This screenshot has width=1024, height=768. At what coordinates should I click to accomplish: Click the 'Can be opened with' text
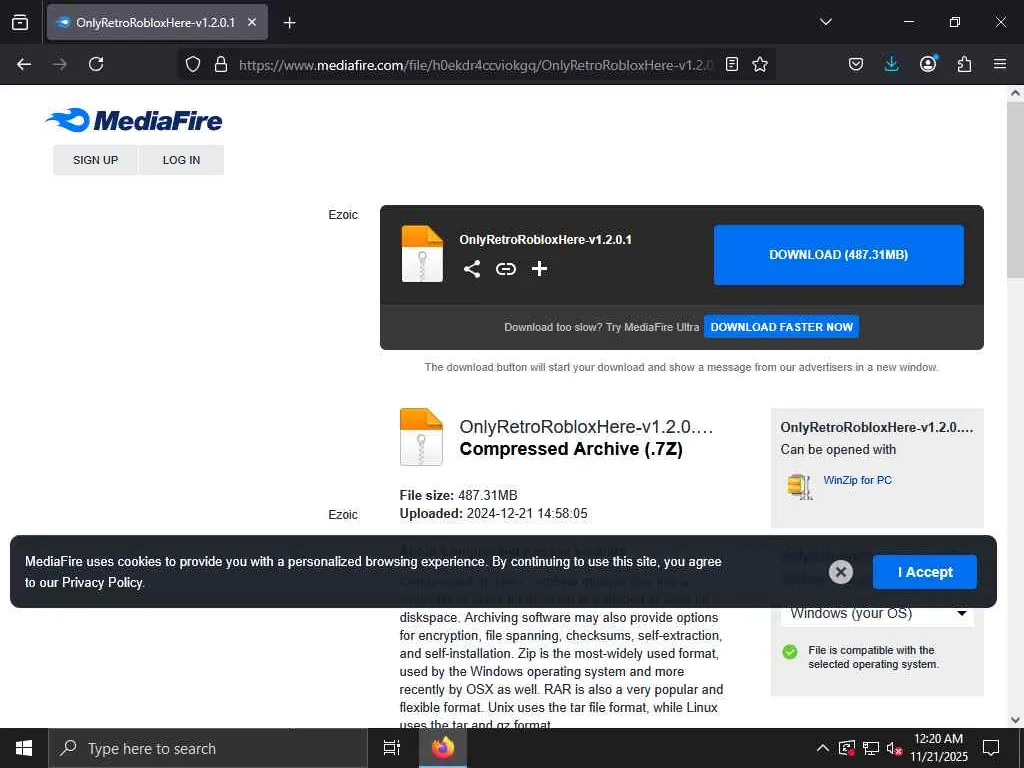pos(838,449)
